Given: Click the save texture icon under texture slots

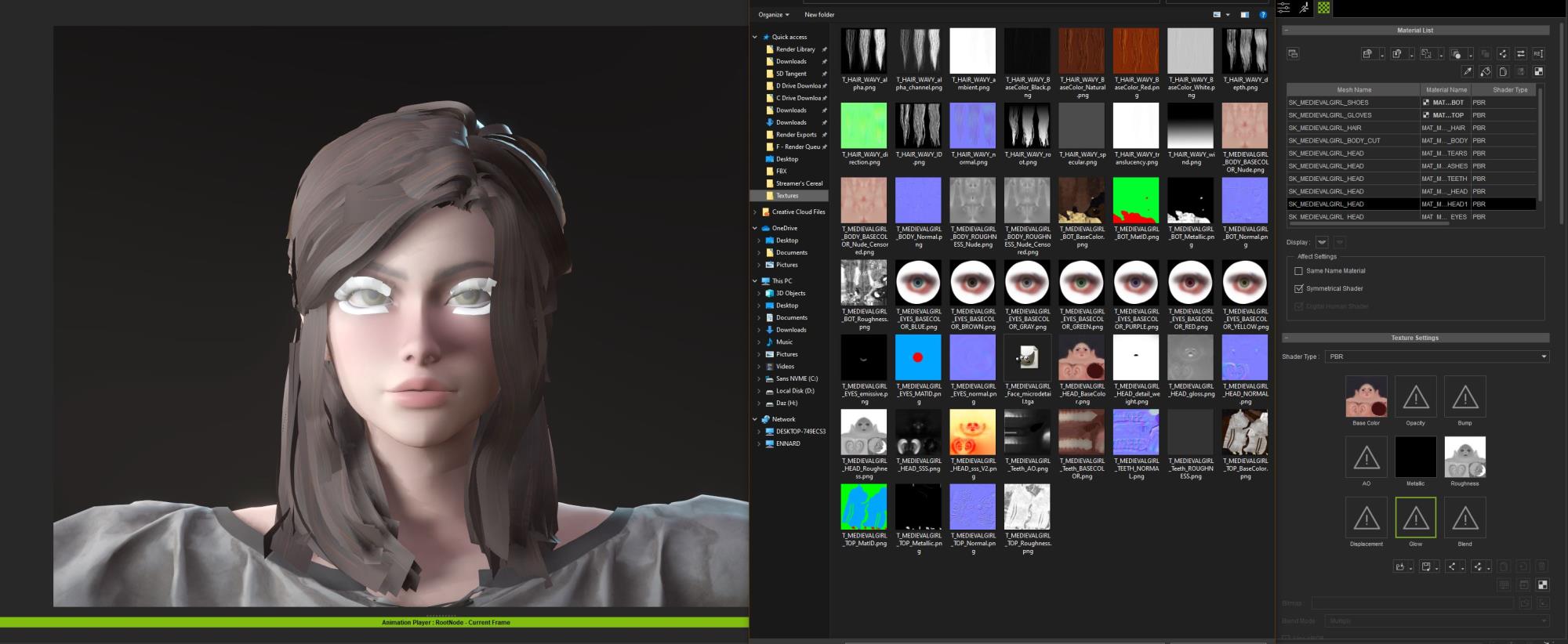Looking at the screenshot, I should pos(1426,566).
